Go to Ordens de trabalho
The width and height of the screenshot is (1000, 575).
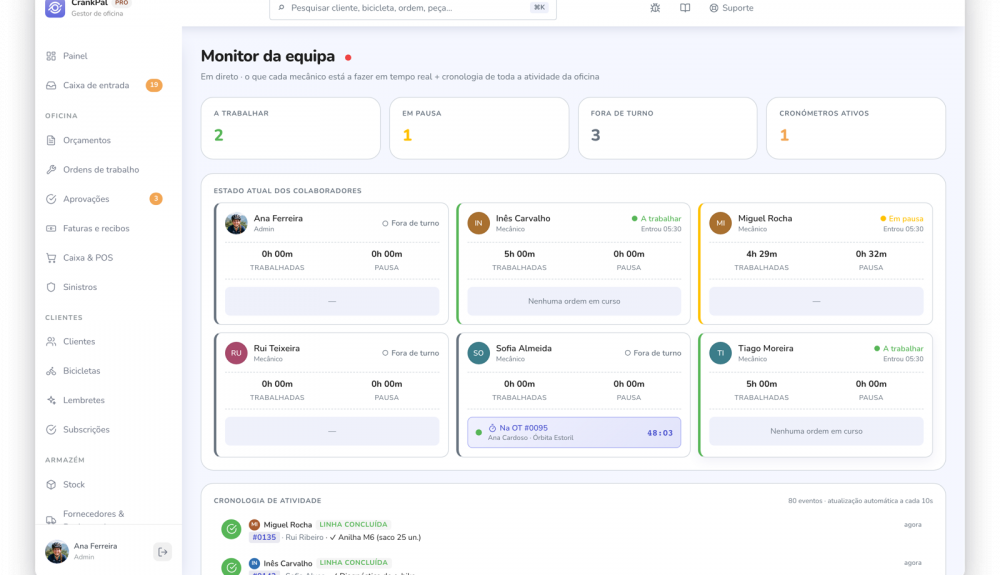tap(101, 170)
